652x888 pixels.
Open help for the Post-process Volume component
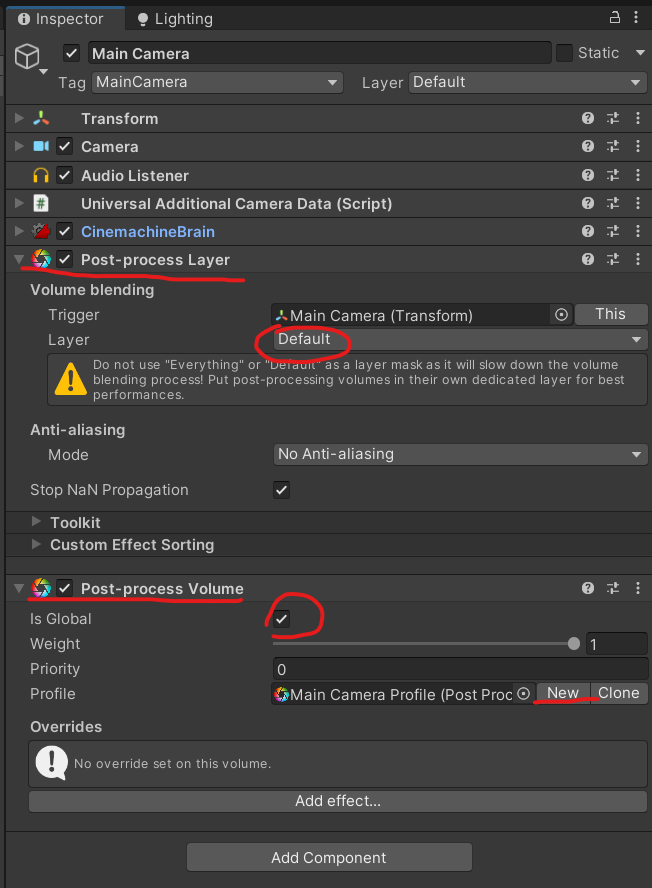pyautogui.click(x=588, y=589)
